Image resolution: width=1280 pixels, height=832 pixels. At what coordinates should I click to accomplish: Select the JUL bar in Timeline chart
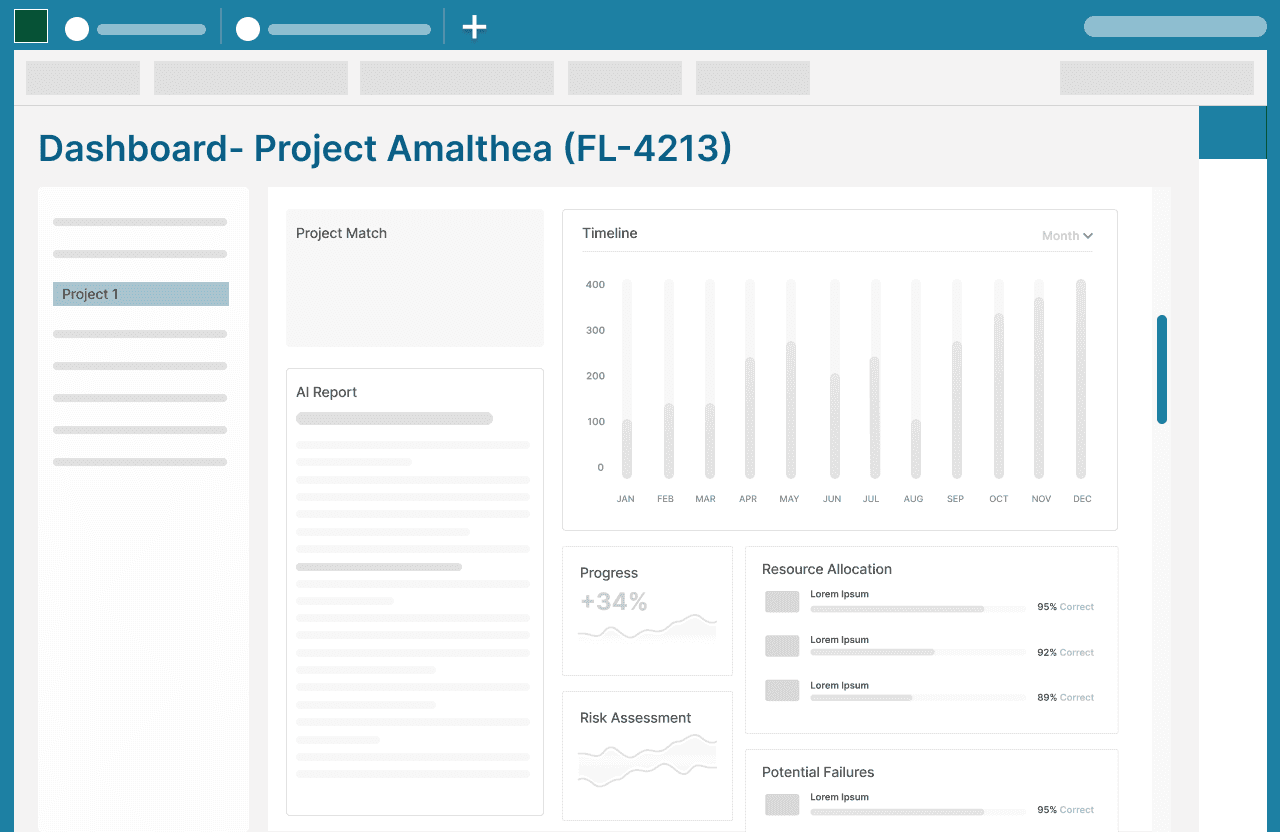(875, 418)
